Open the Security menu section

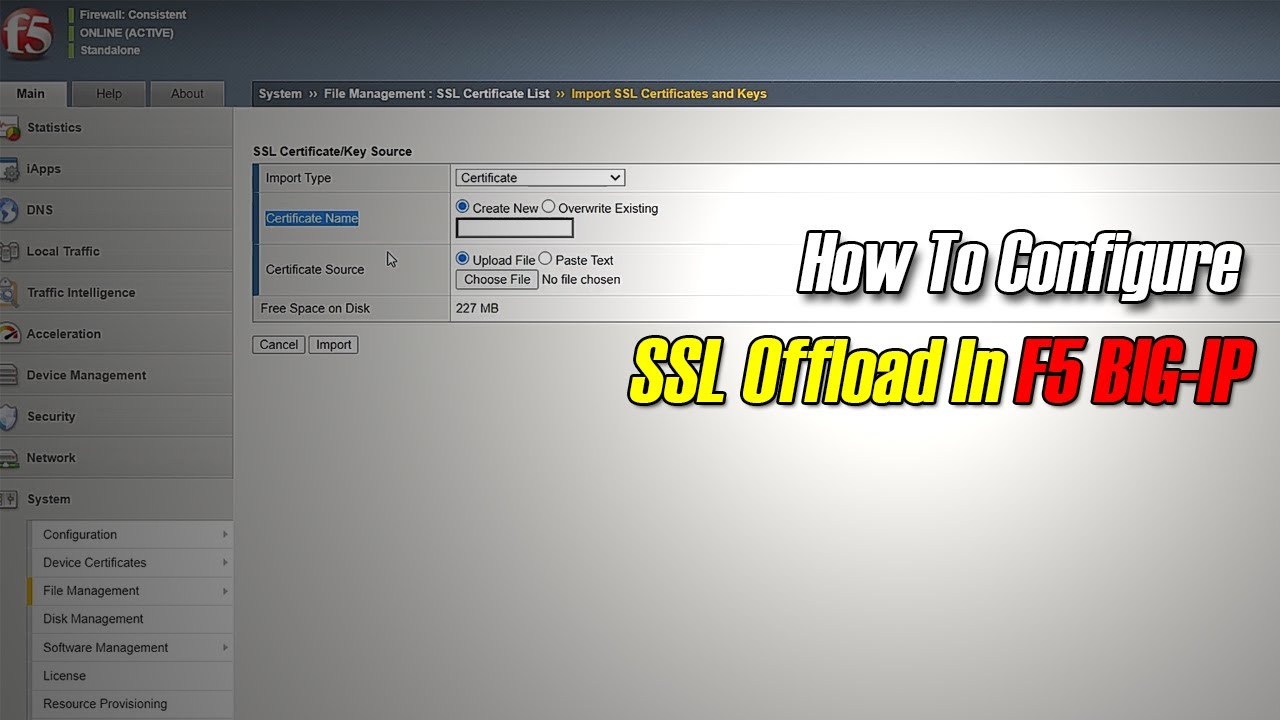pyautogui.click(x=116, y=416)
